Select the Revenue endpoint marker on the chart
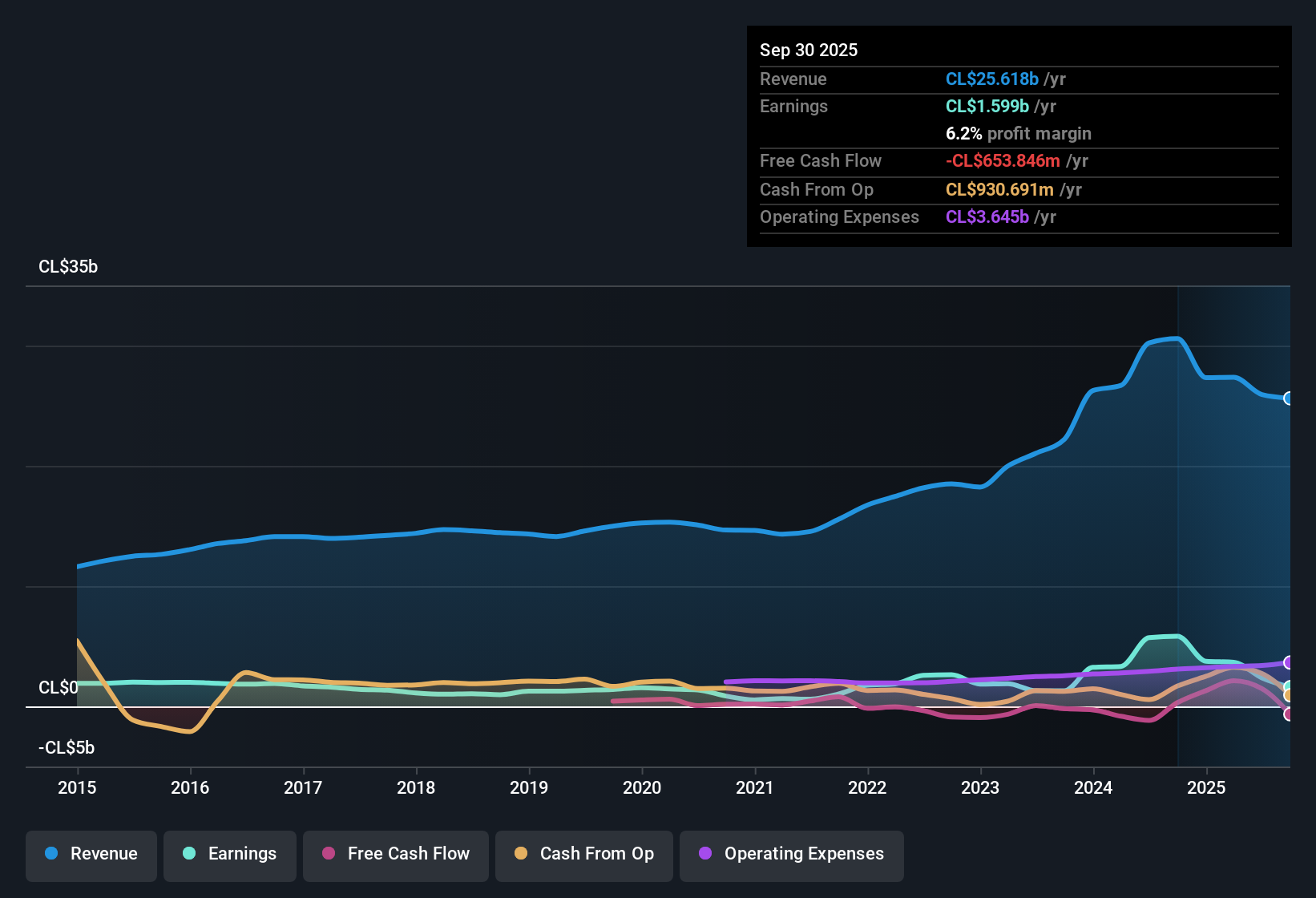 coord(1289,398)
